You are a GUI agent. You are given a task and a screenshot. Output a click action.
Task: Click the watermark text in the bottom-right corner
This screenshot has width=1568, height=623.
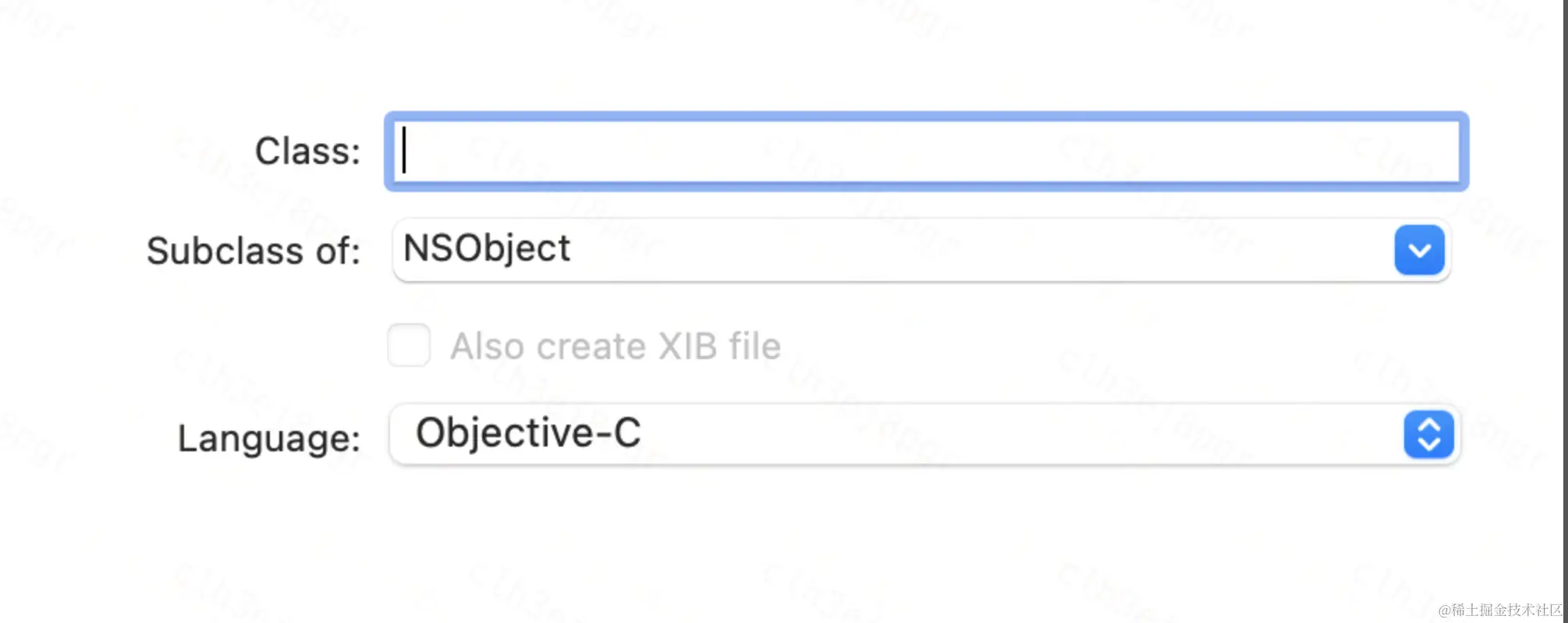point(1499,610)
